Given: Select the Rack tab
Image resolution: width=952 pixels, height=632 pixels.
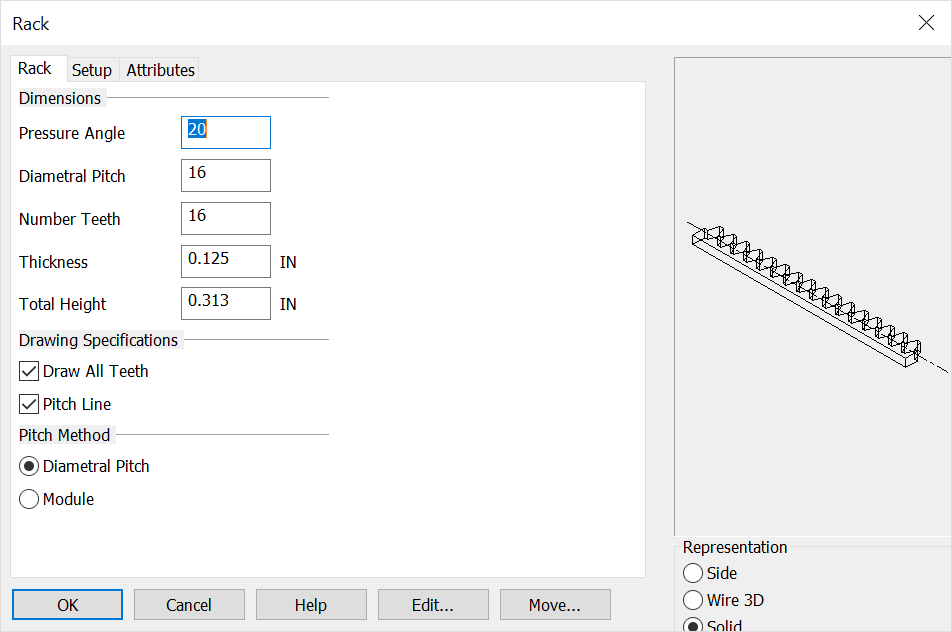Looking at the screenshot, I should (37, 68).
